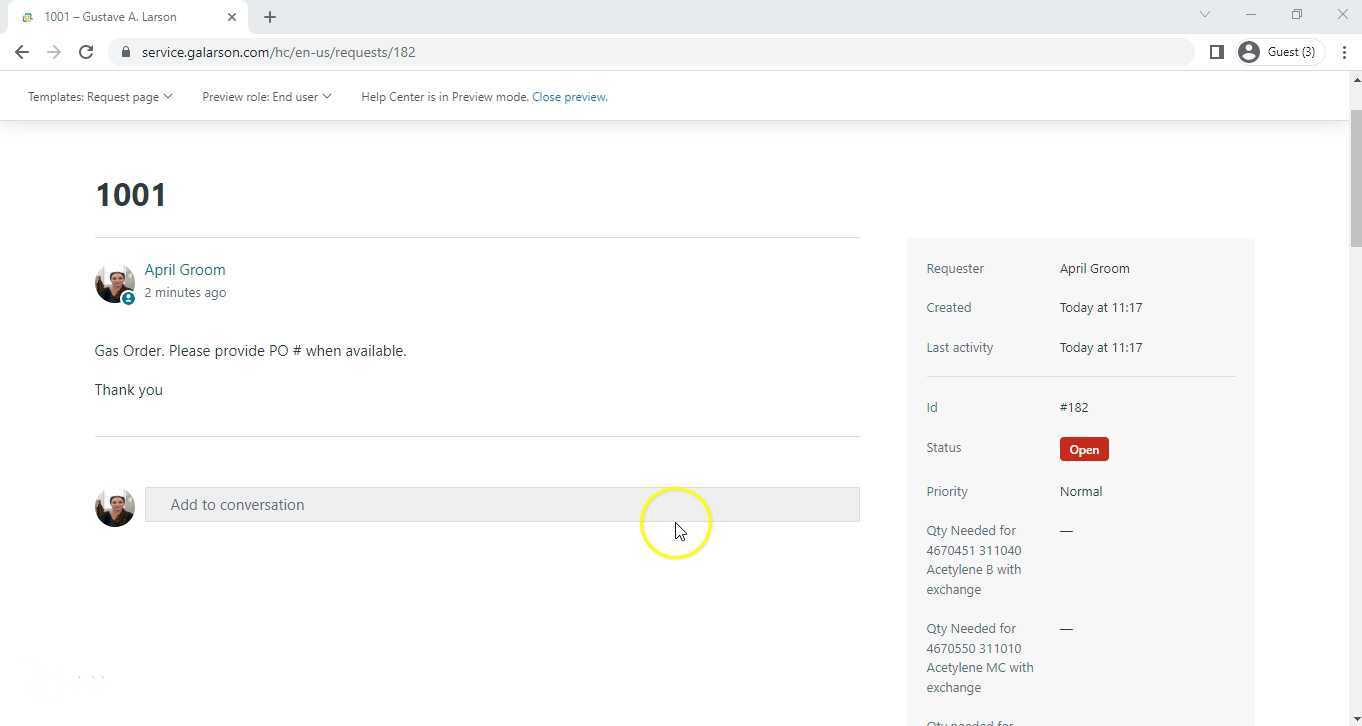The image size is (1362, 726).
Task: Open Chrome's three-dot menu
Action: (x=1344, y=52)
